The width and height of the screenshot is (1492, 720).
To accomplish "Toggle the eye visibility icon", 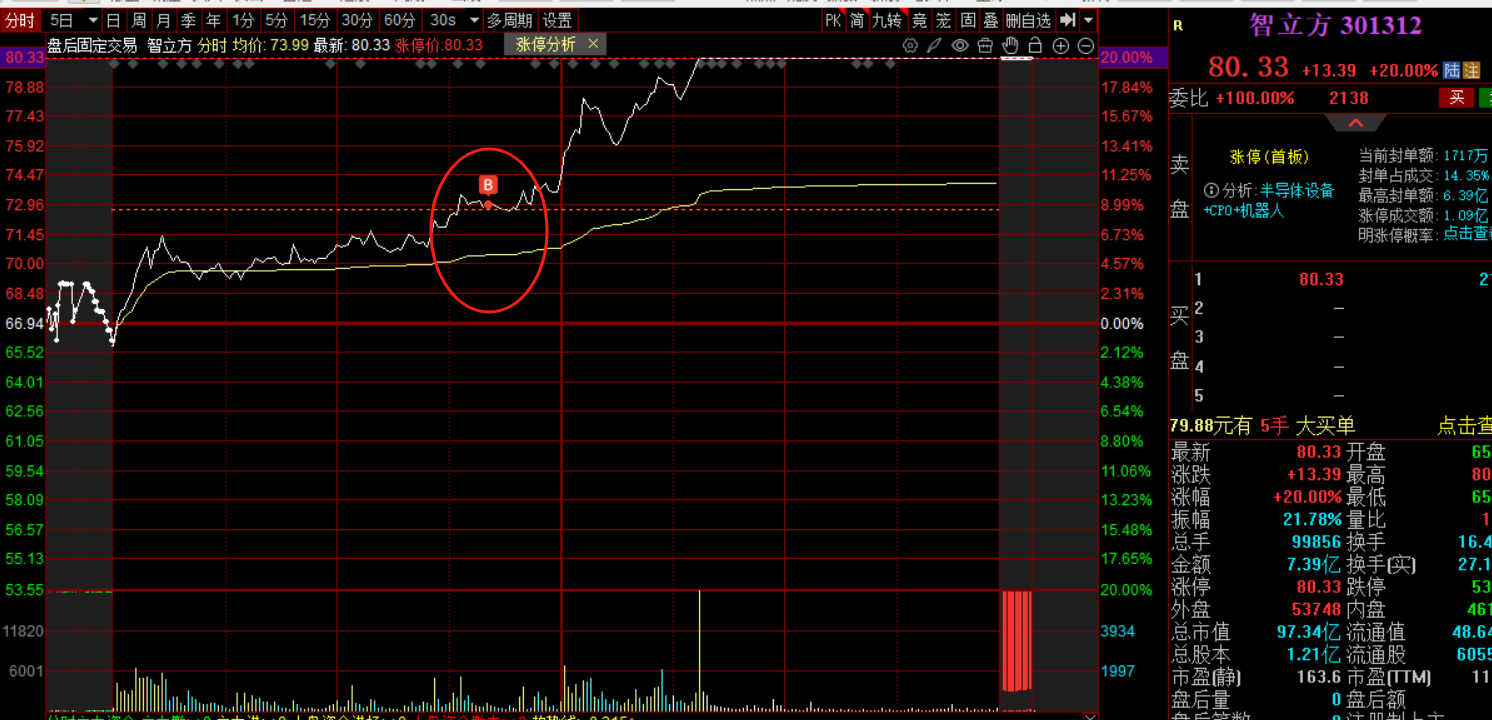I will click(x=960, y=45).
